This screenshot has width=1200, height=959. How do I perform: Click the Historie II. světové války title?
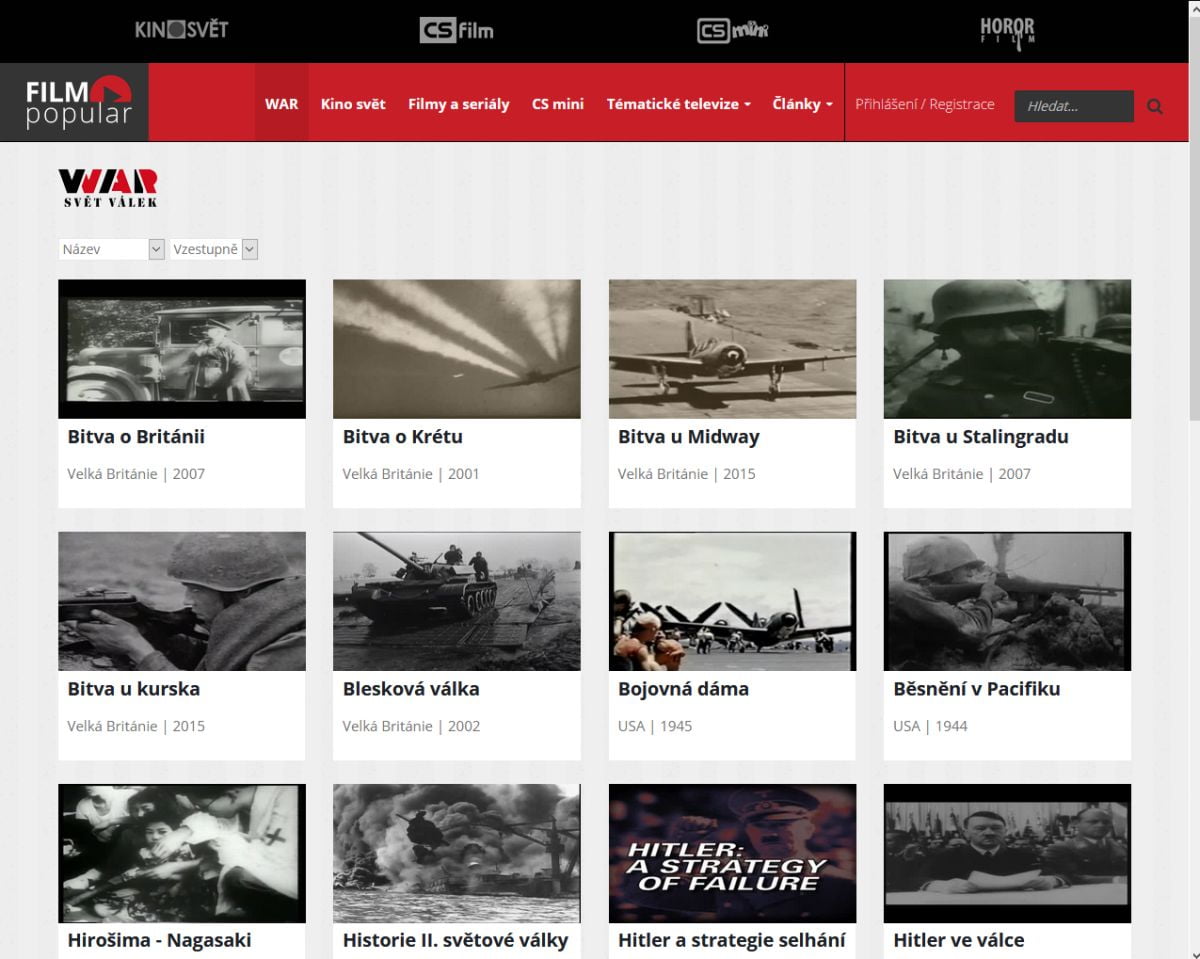tap(455, 940)
